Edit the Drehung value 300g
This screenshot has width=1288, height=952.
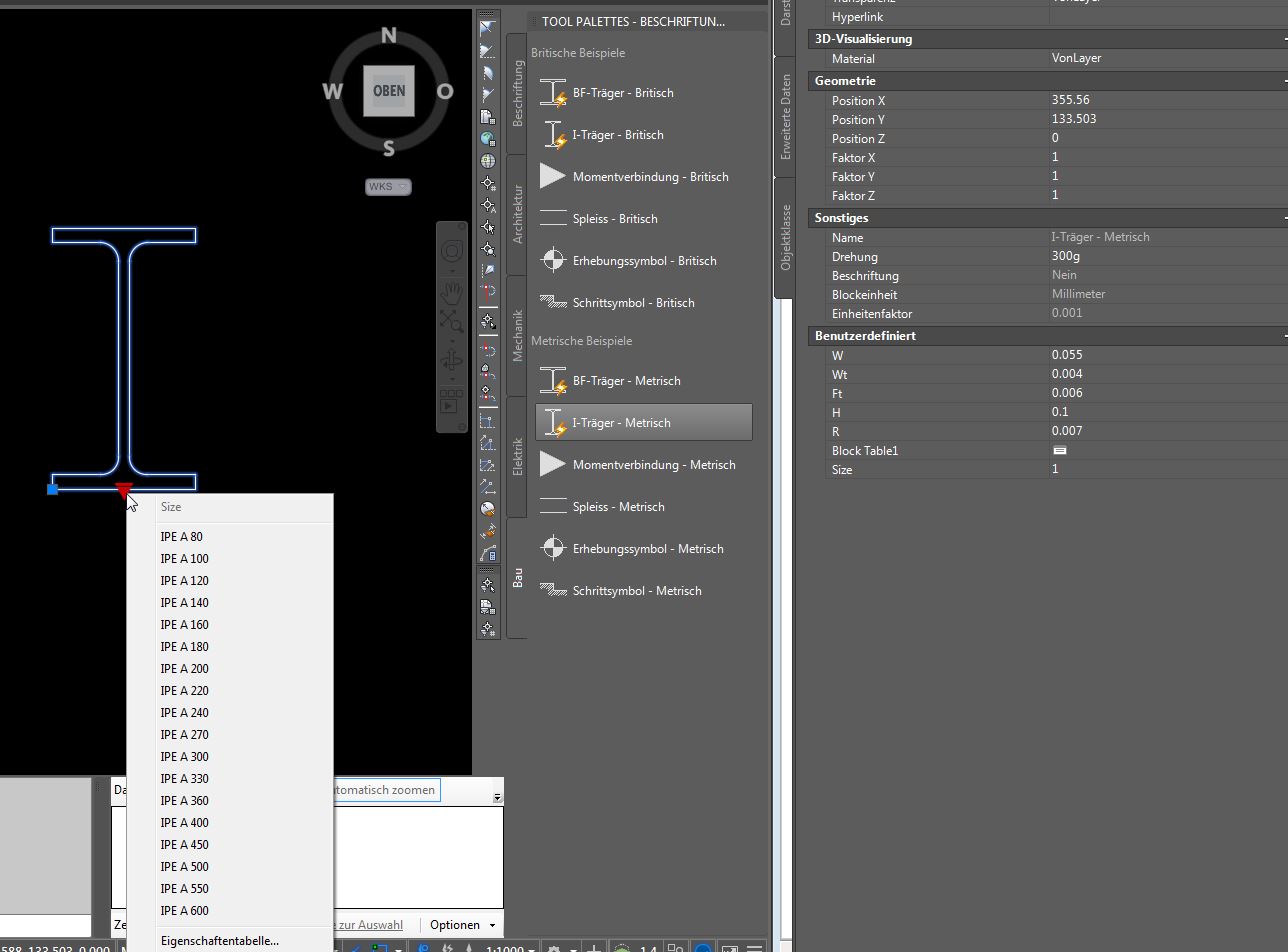pos(1168,256)
